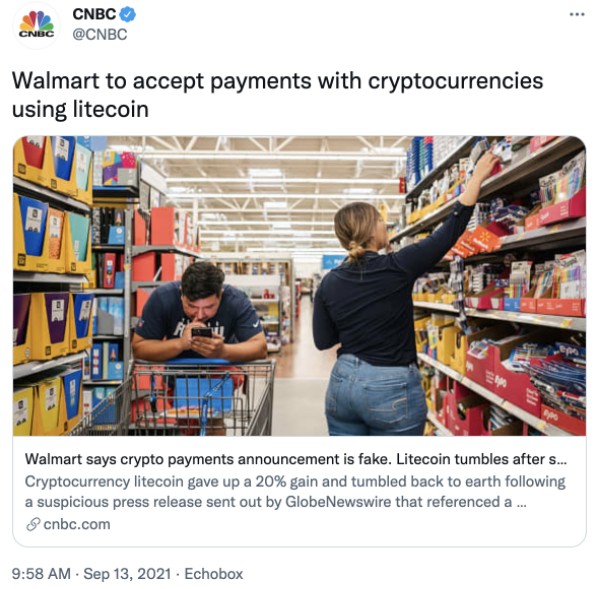
Task: Open the Echobox source label
Action: coord(214,573)
